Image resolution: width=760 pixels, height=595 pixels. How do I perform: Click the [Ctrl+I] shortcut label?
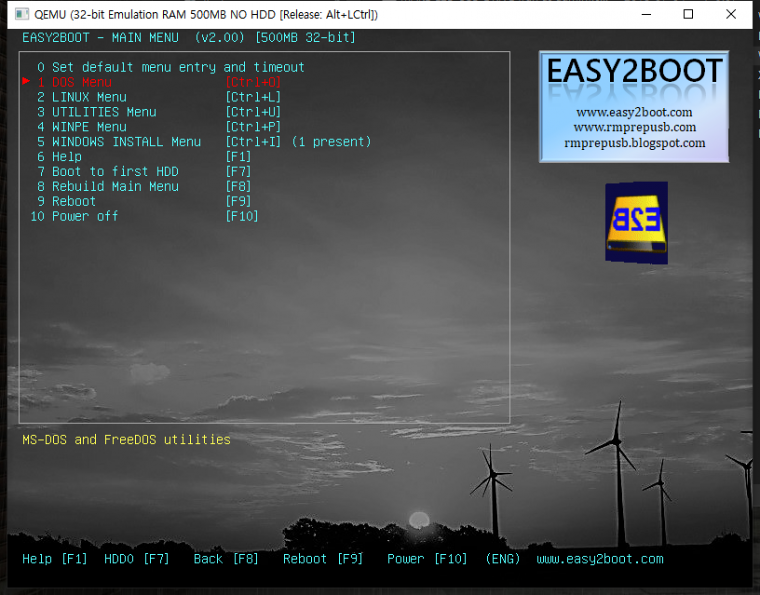(253, 141)
